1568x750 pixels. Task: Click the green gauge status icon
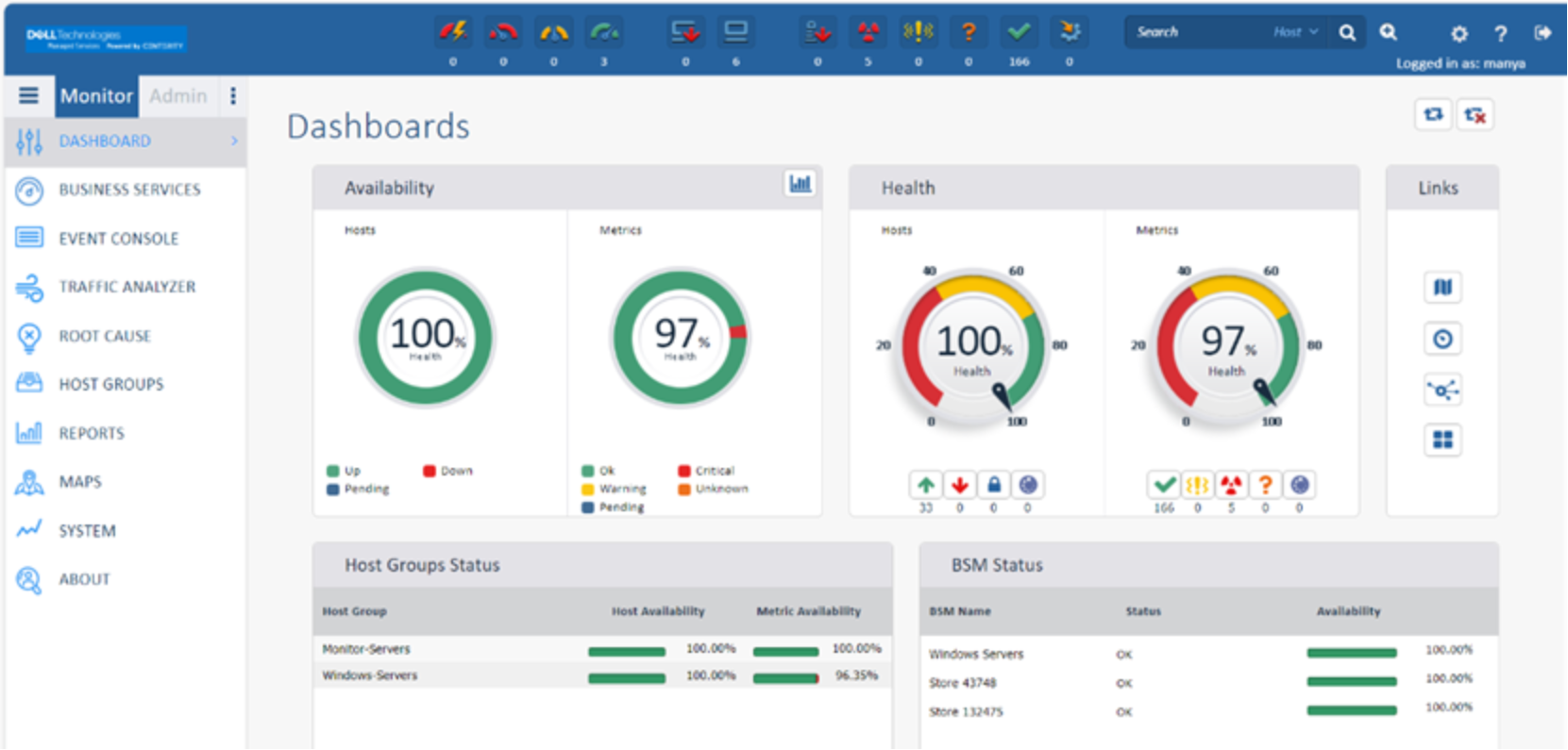(604, 32)
